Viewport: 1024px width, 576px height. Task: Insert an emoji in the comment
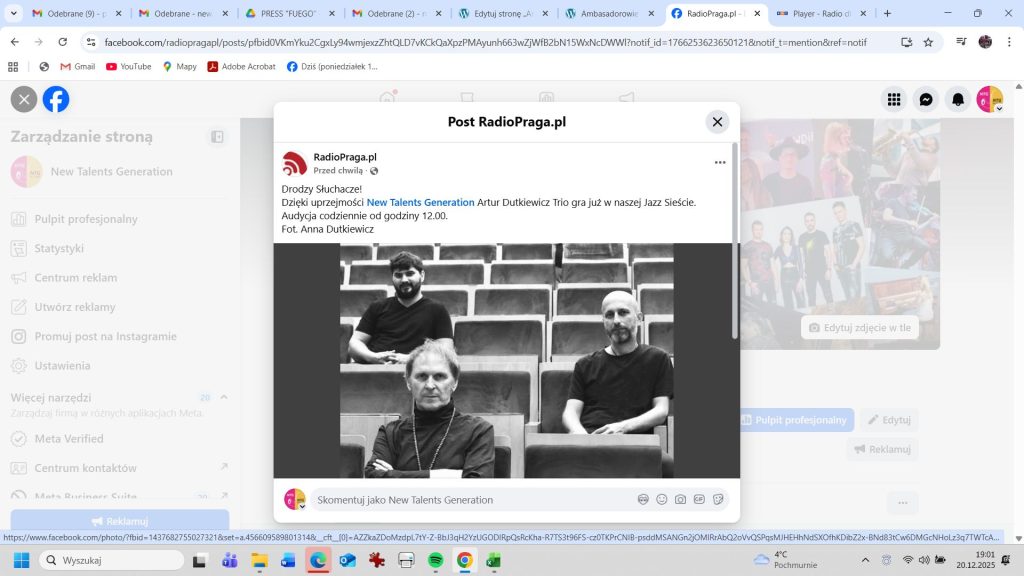(662, 499)
